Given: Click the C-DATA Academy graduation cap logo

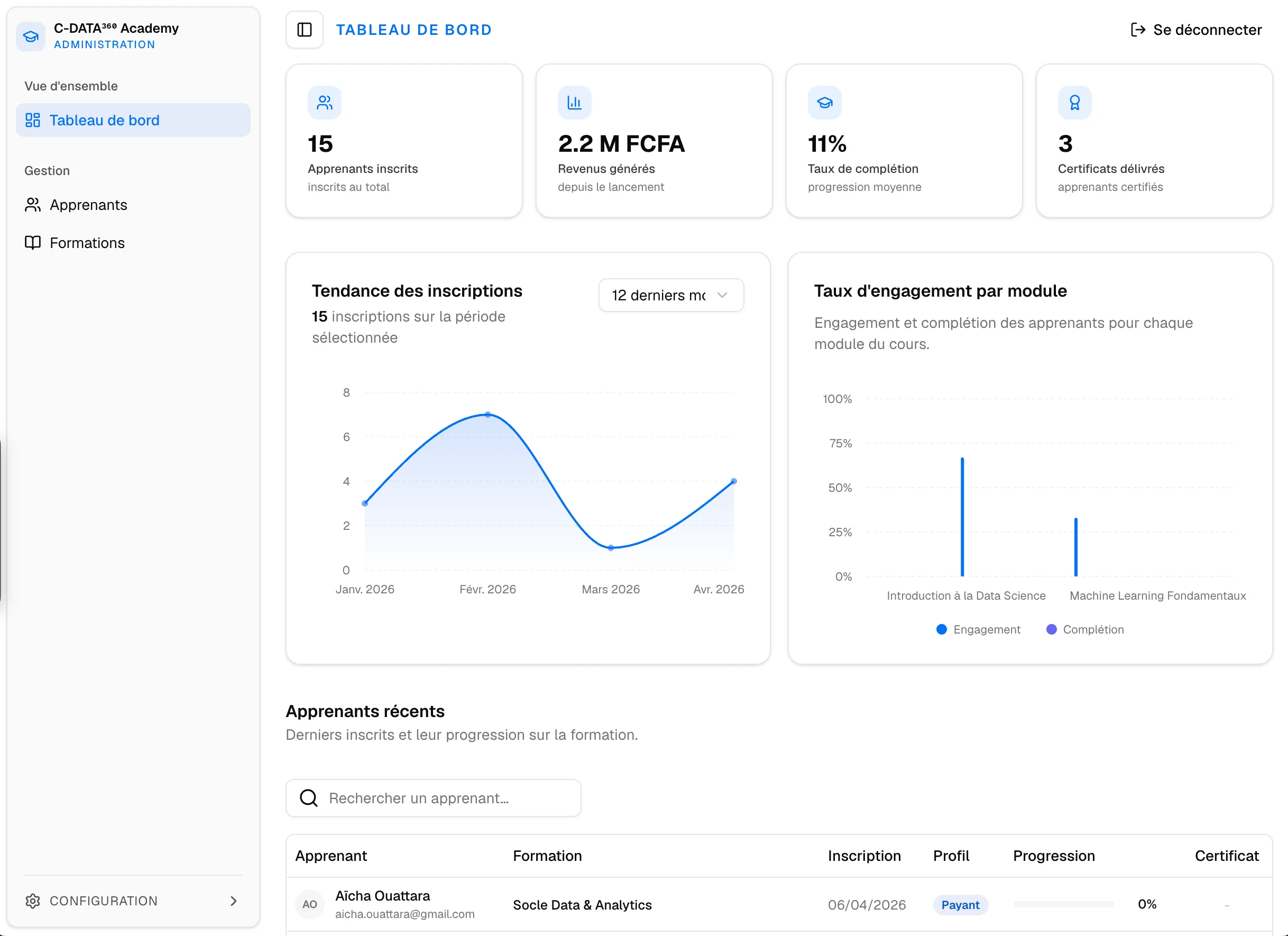Looking at the screenshot, I should pos(31,36).
